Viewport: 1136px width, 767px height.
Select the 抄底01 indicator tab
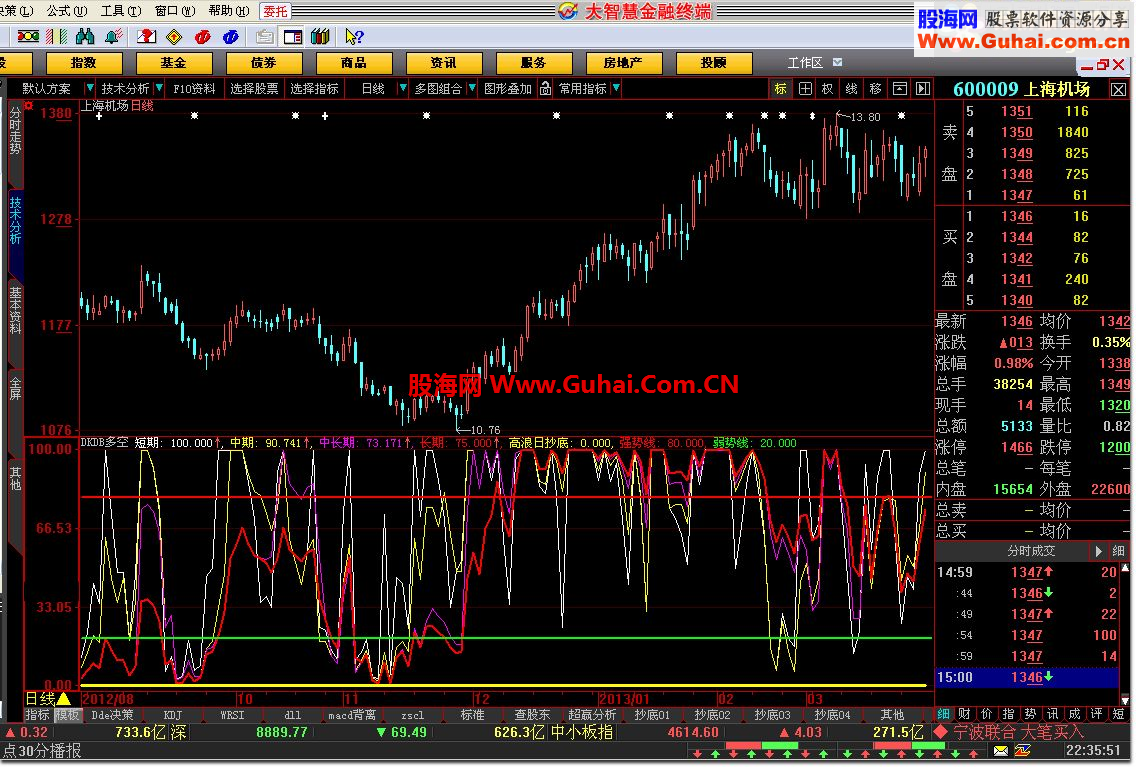[x=652, y=715]
